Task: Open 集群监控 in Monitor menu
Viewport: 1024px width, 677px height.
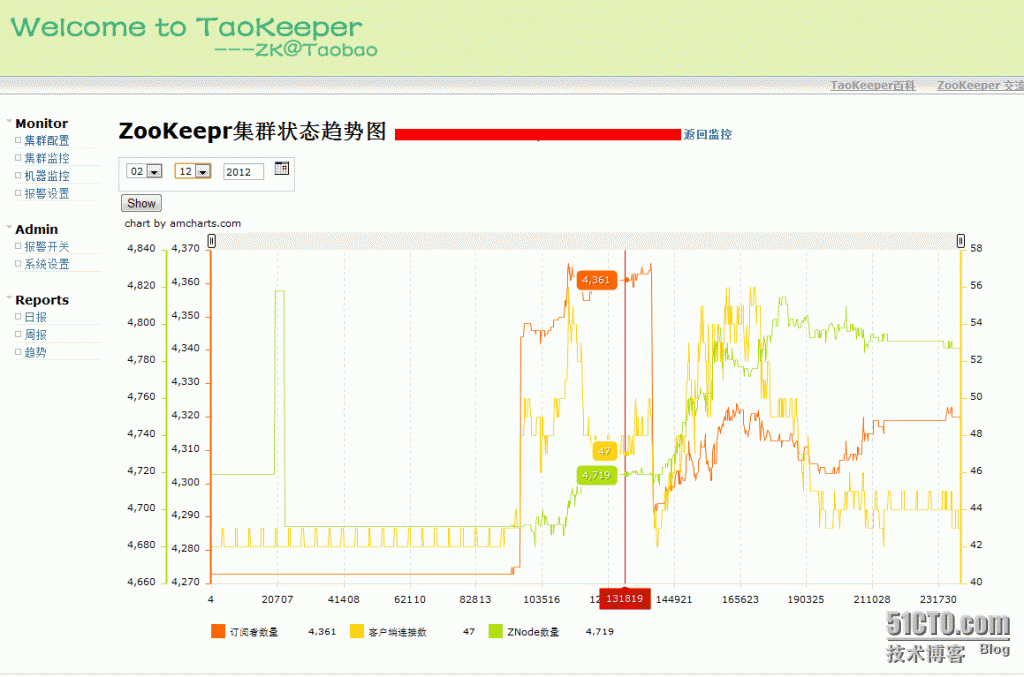Action: [46, 158]
